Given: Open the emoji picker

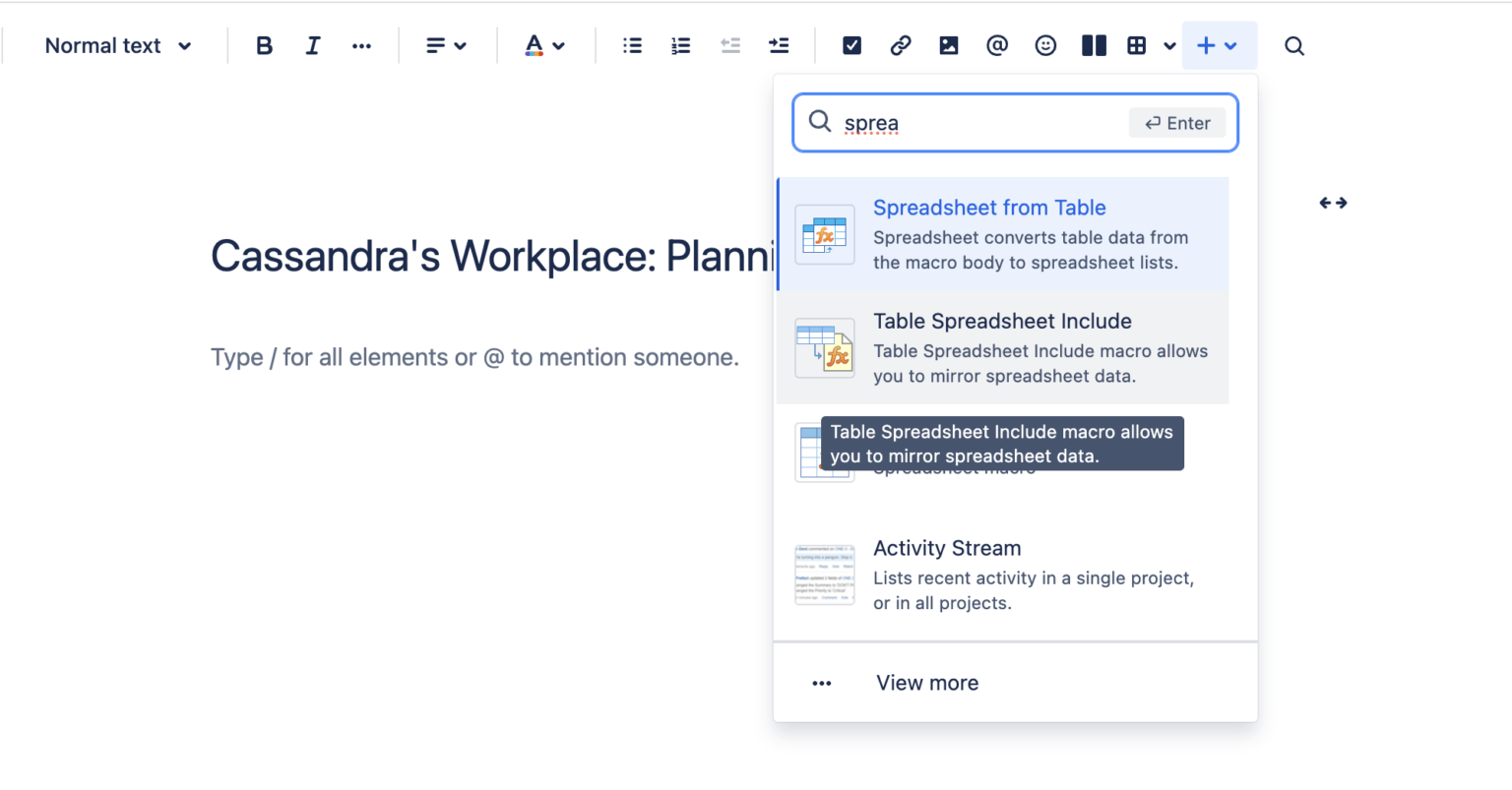Looking at the screenshot, I should 1045,45.
